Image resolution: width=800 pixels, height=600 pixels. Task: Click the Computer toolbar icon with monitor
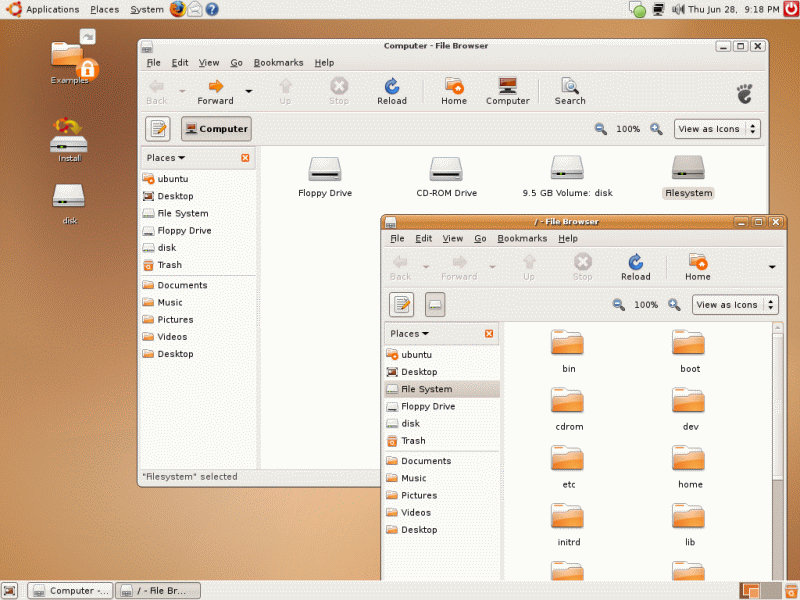[x=508, y=92]
